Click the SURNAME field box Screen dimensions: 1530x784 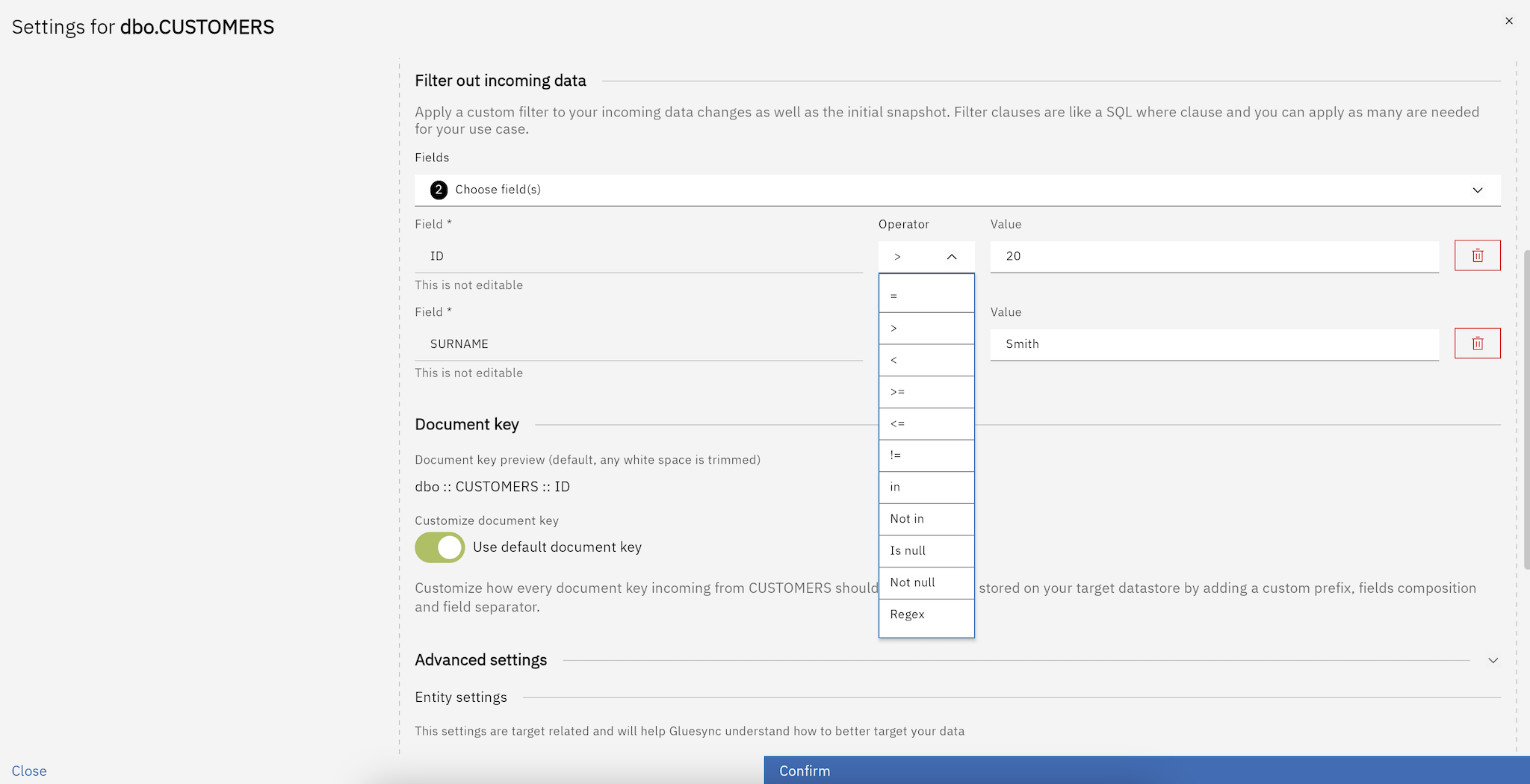click(x=639, y=344)
